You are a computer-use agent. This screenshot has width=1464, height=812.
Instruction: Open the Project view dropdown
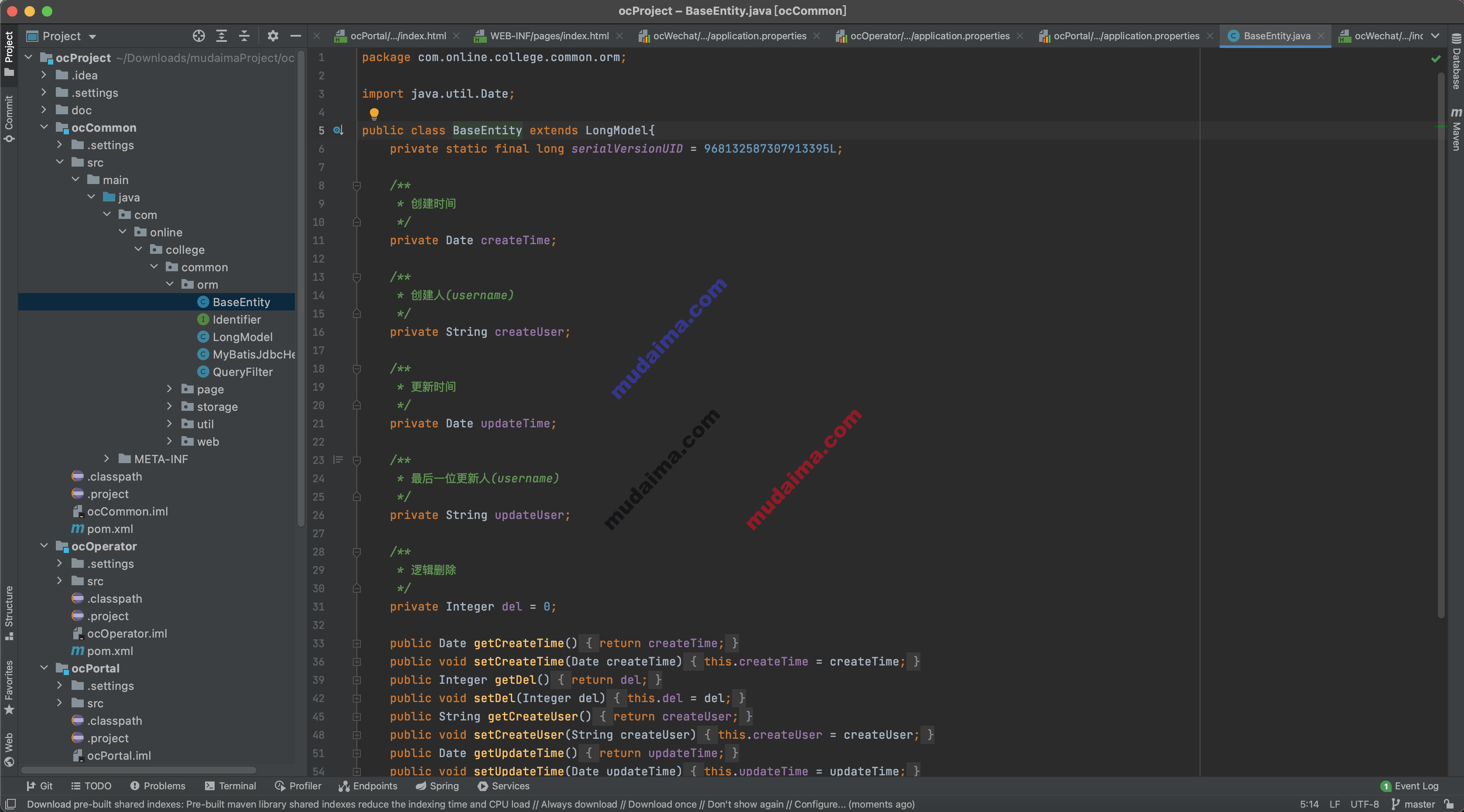tap(62, 36)
